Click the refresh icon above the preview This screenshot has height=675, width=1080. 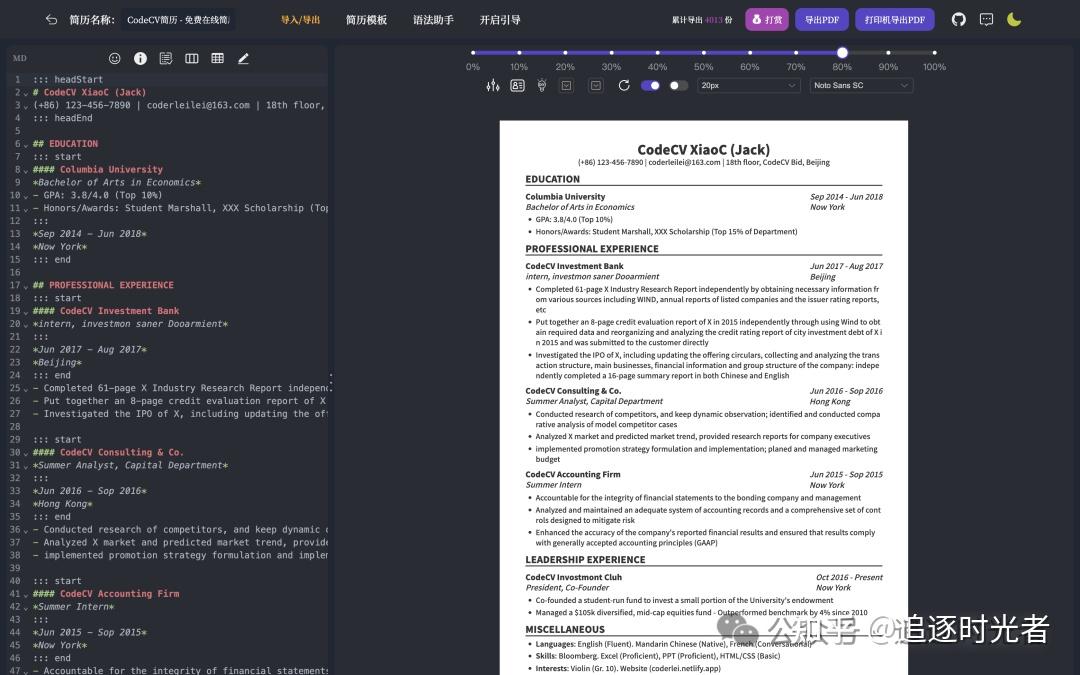[623, 85]
